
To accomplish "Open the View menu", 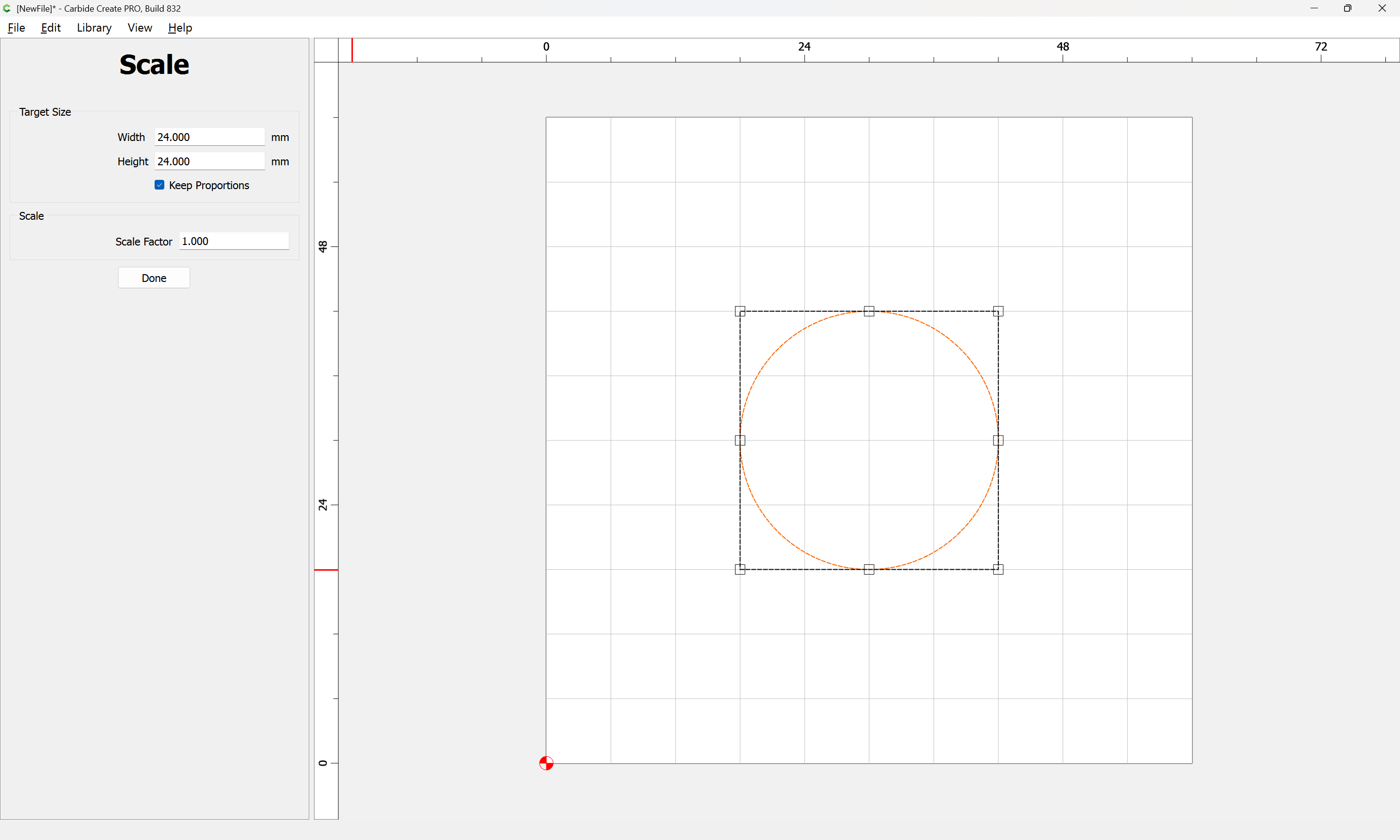I will [140, 28].
